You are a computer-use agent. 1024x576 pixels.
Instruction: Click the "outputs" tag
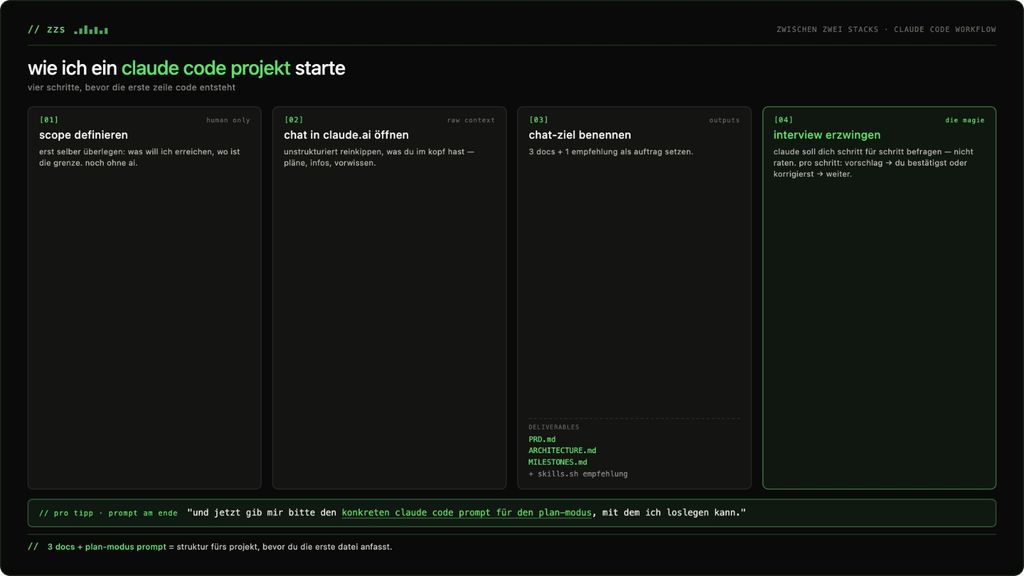point(724,120)
